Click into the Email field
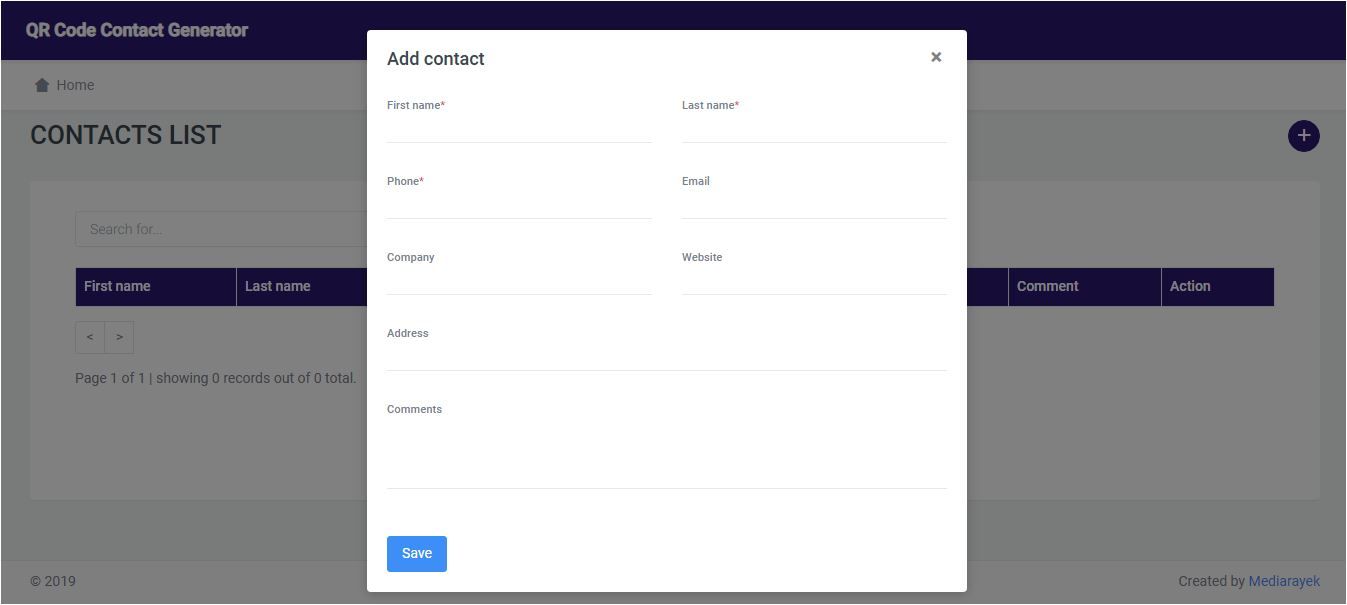Image resolution: width=1347 pixels, height=605 pixels. (814, 205)
